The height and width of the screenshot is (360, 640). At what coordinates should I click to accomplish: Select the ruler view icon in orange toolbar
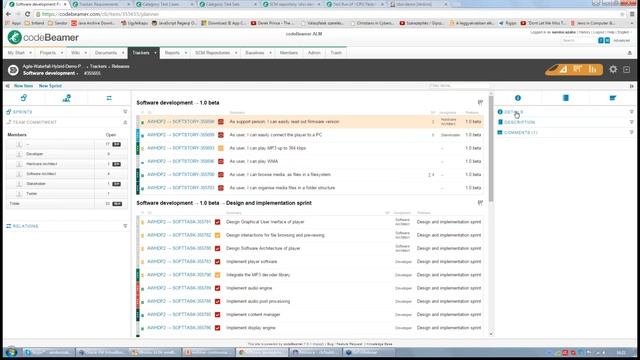(563, 69)
